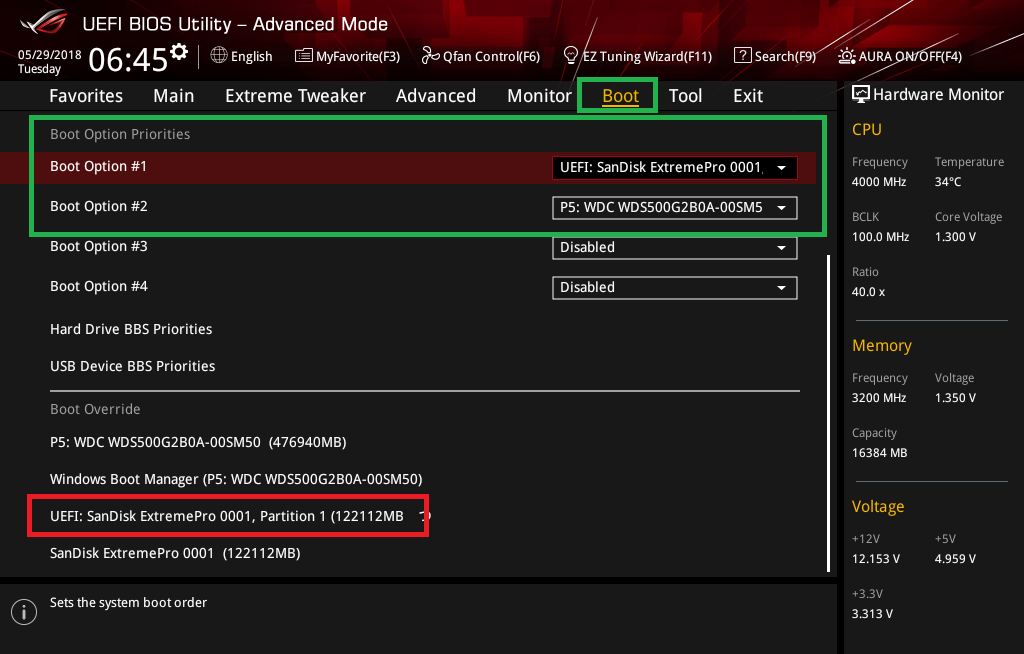Click the Hardware Monitor title
The image size is (1024, 654).
(938, 95)
